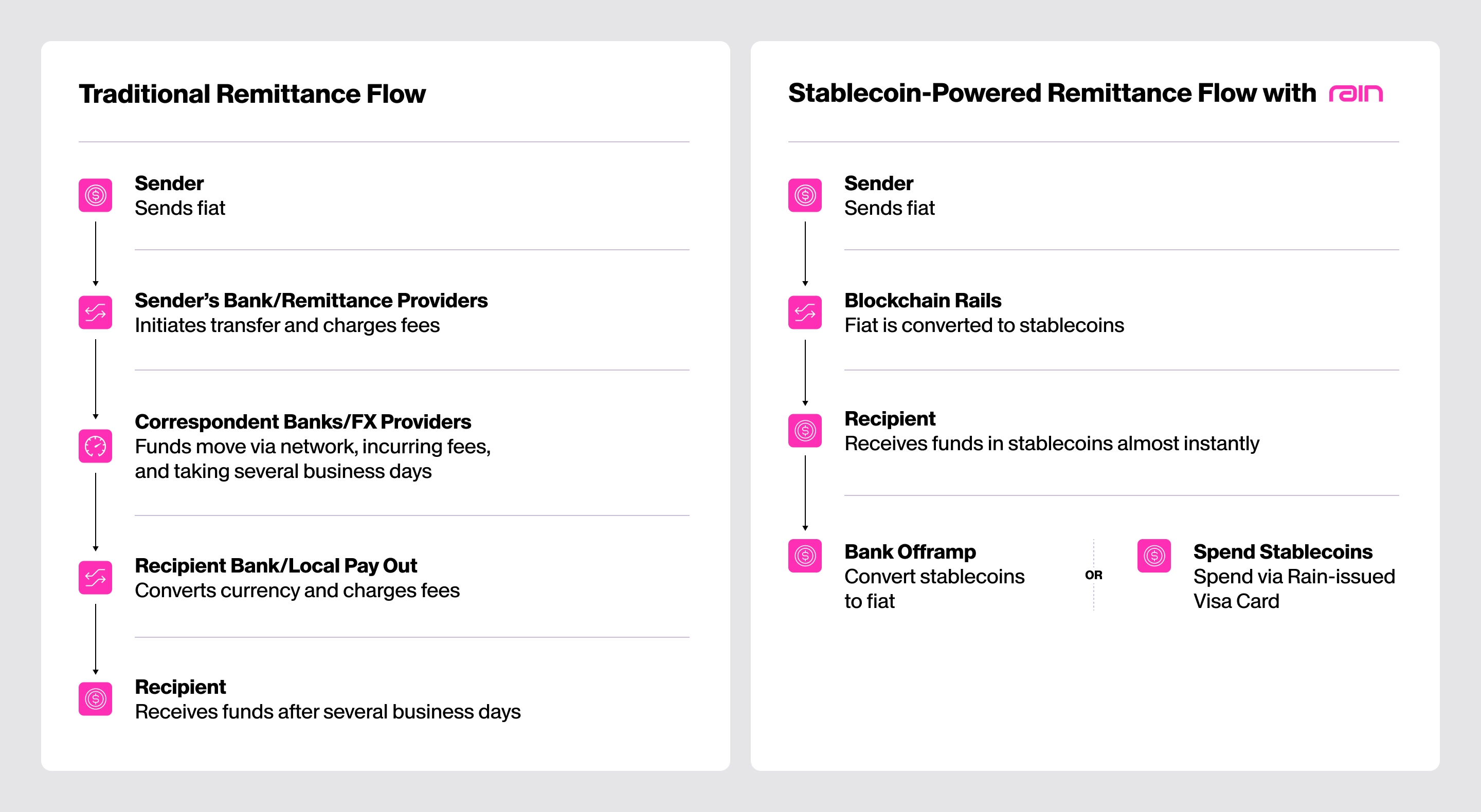1481x812 pixels.
Task: Click 'Receives funds after several business days' text
Action: pyautogui.click(x=327, y=711)
